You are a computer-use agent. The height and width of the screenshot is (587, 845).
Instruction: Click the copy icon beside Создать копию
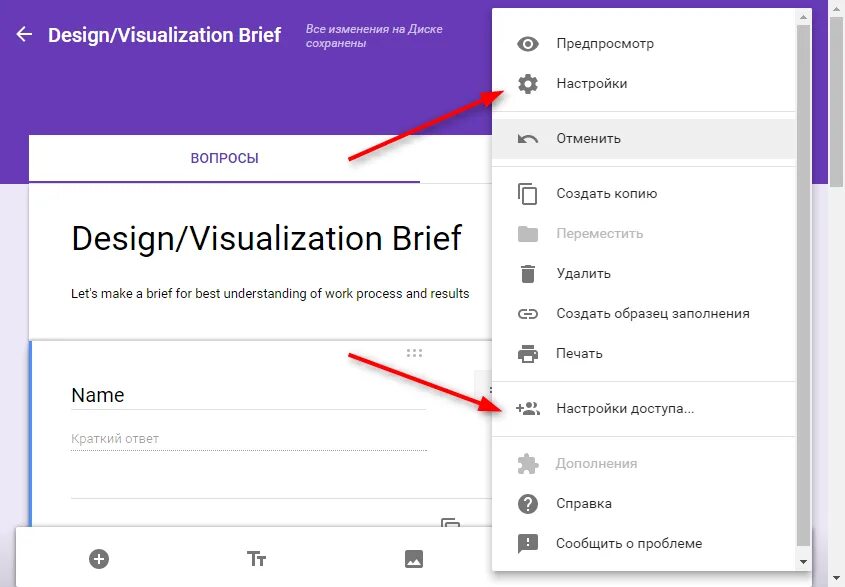click(x=528, y=194)
